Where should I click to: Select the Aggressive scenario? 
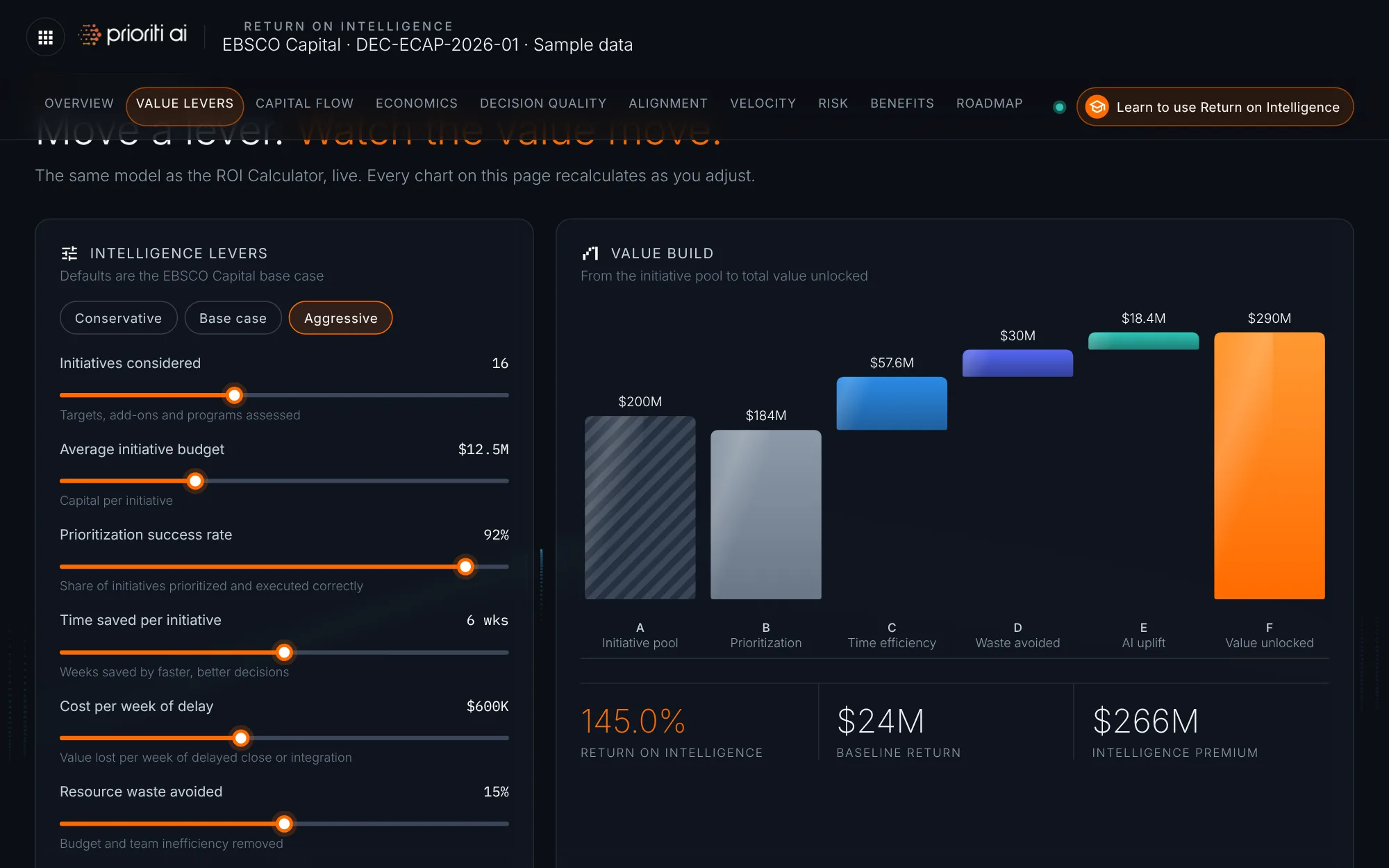click(x=340, y=318)
